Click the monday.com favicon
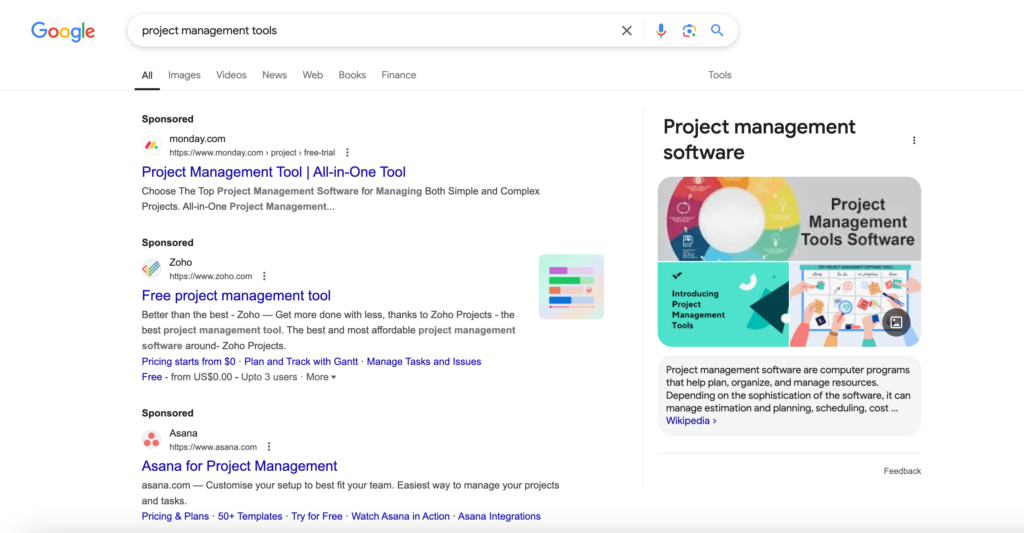Image resolution: width=1024 pixels, height=533 pixels. pyautogui.click(x=152, y=145)
